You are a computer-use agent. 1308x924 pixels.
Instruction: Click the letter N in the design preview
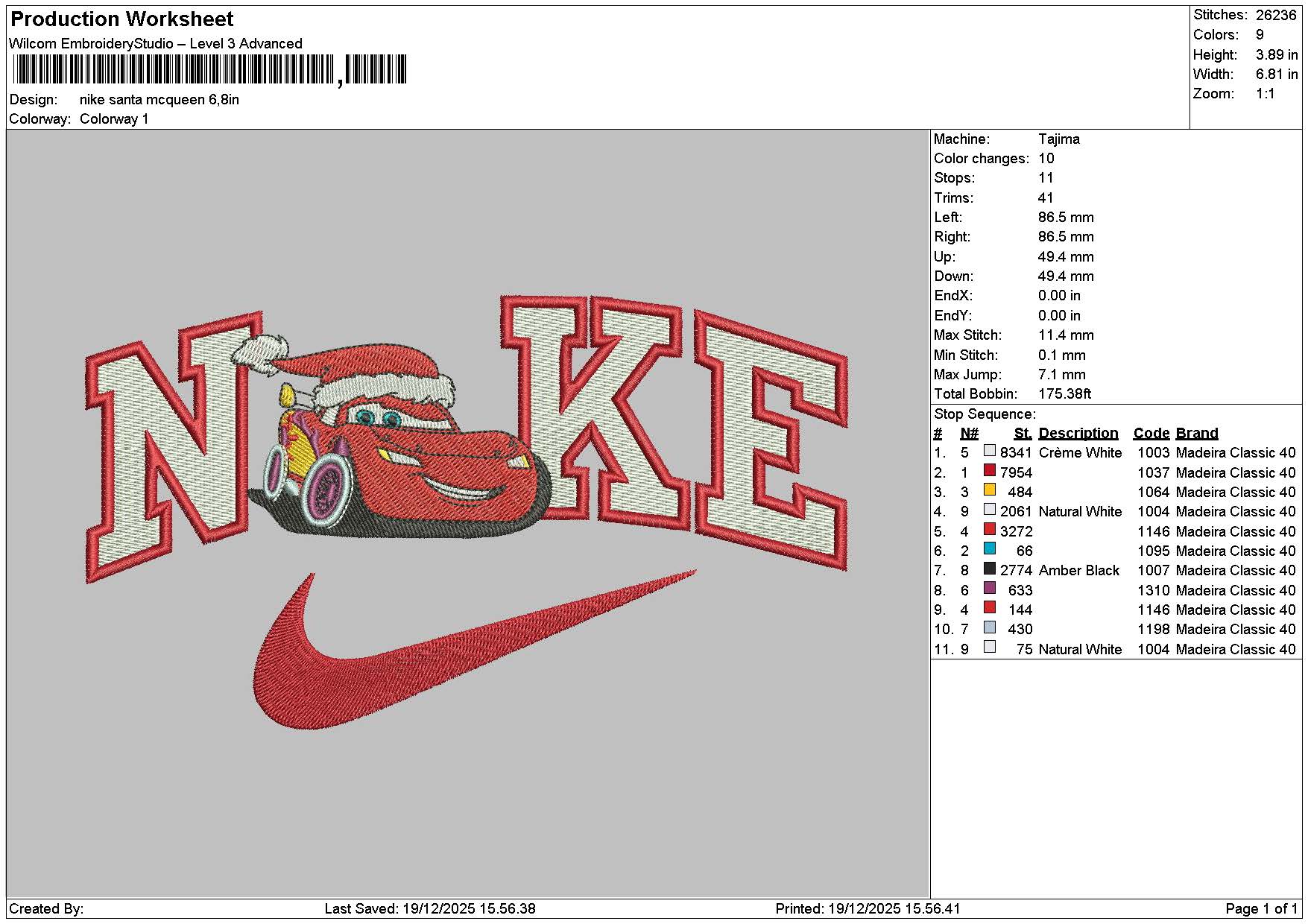click(175, 447)
